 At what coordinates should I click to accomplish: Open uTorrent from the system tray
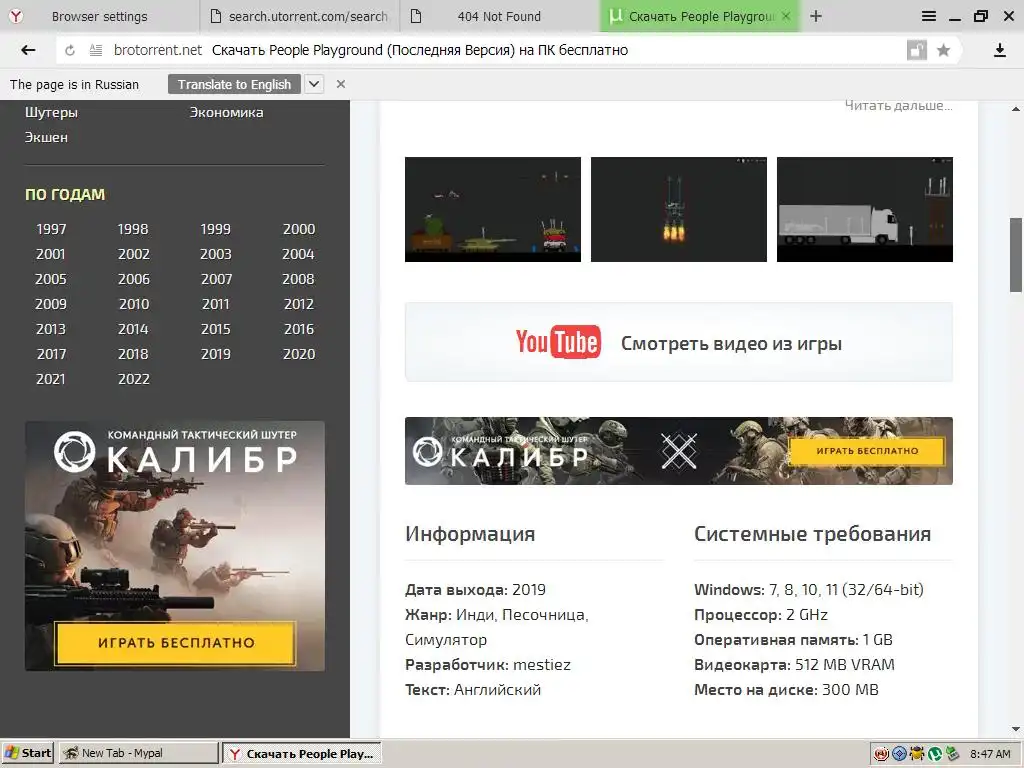pyautogui.click(x=935, y=754)
